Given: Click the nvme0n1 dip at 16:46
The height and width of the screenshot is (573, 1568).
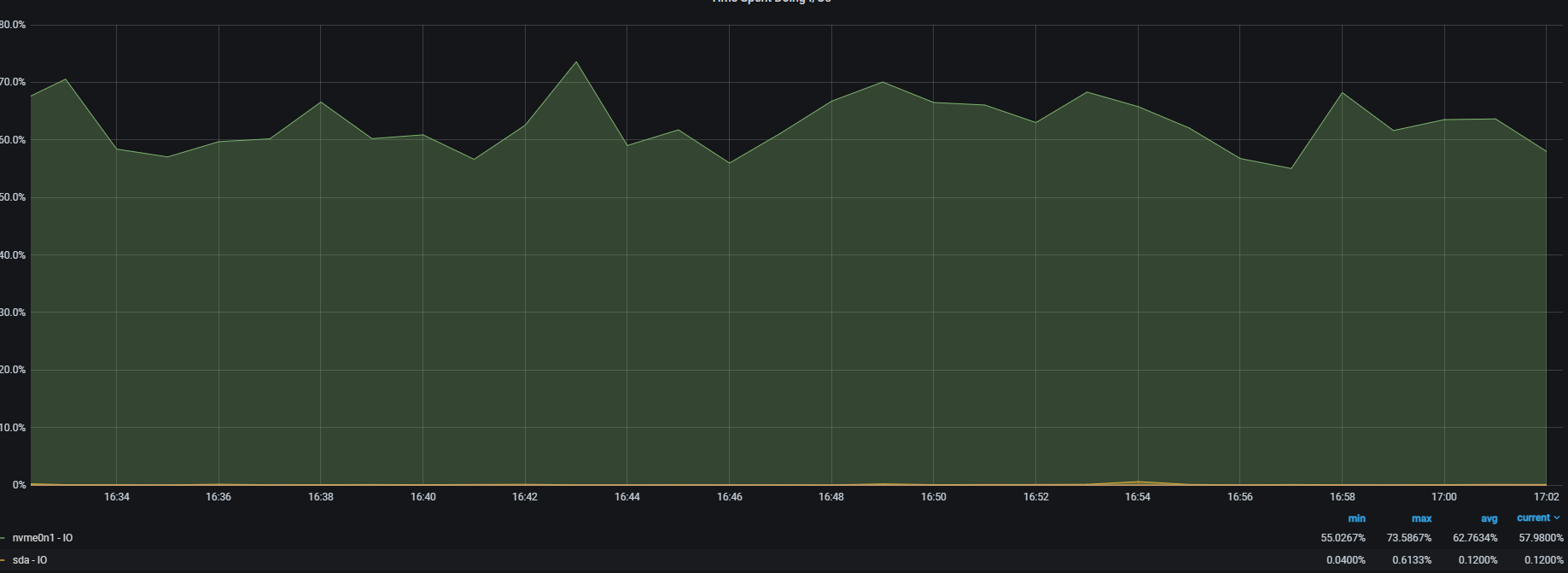Looking at the screenshot, I should pos(729,163).
